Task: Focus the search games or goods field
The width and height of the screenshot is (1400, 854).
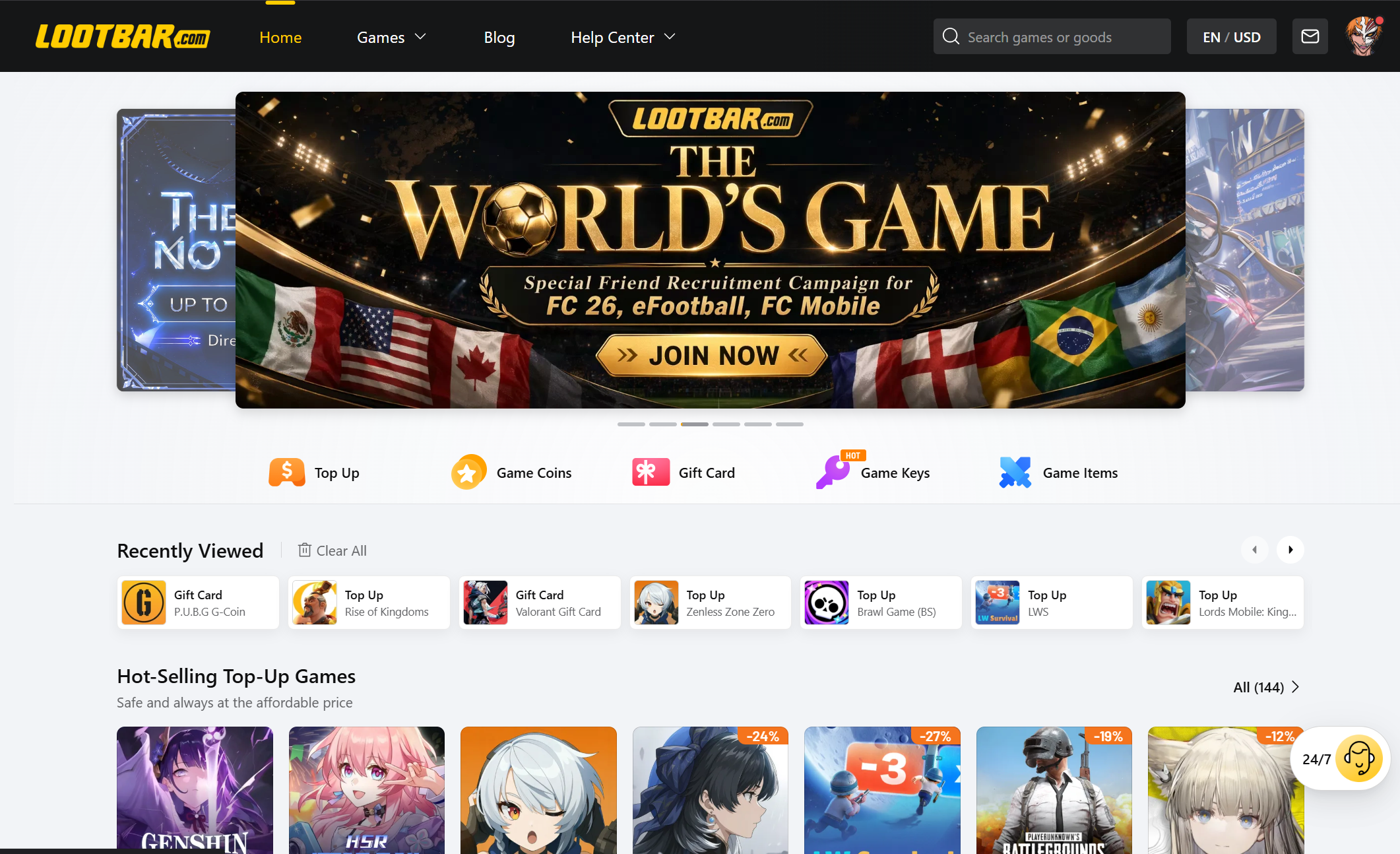Action: point(1052,36)
